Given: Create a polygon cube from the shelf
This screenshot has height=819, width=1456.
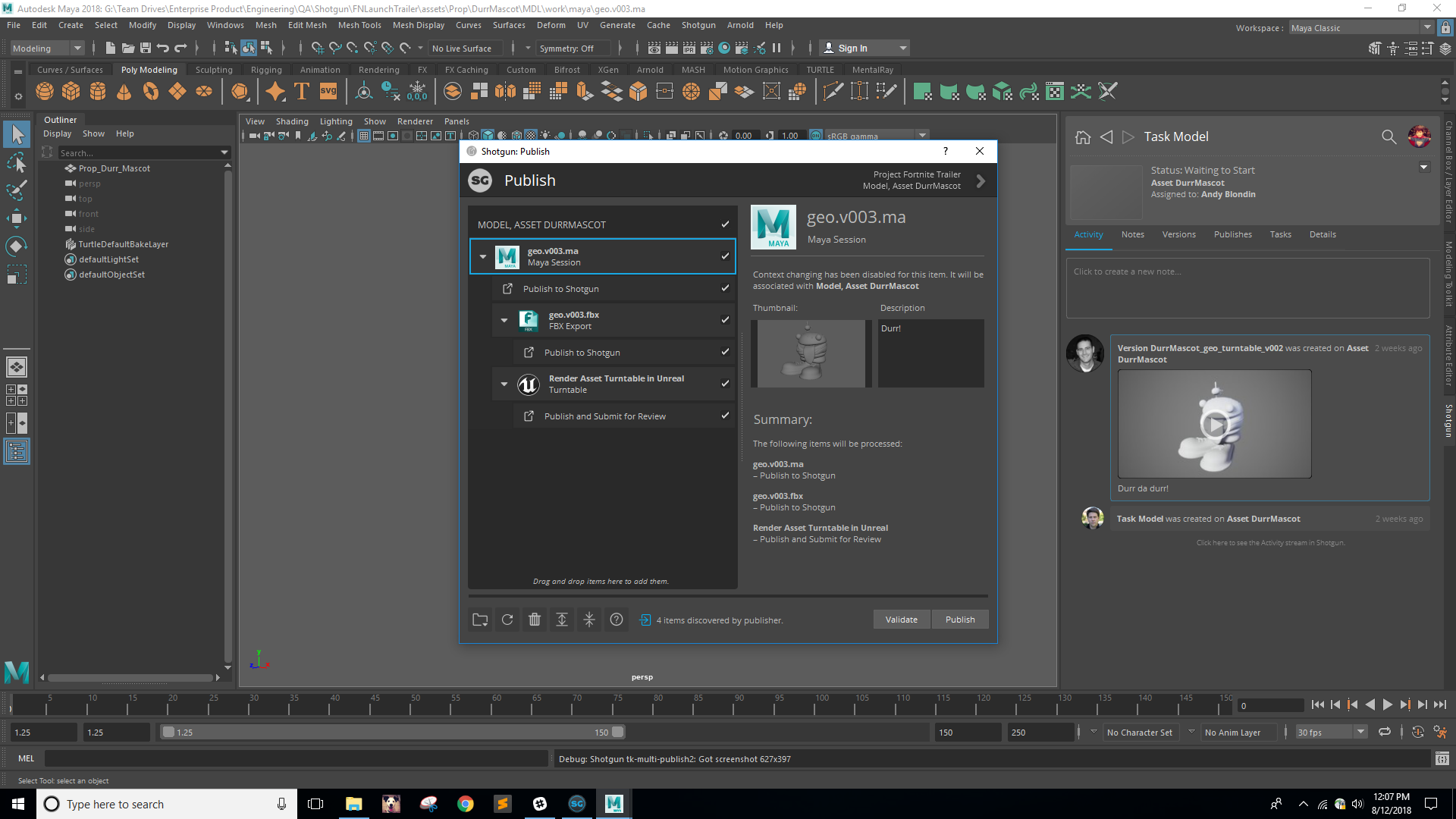Looking at the screenshot, I should [71, 91].
